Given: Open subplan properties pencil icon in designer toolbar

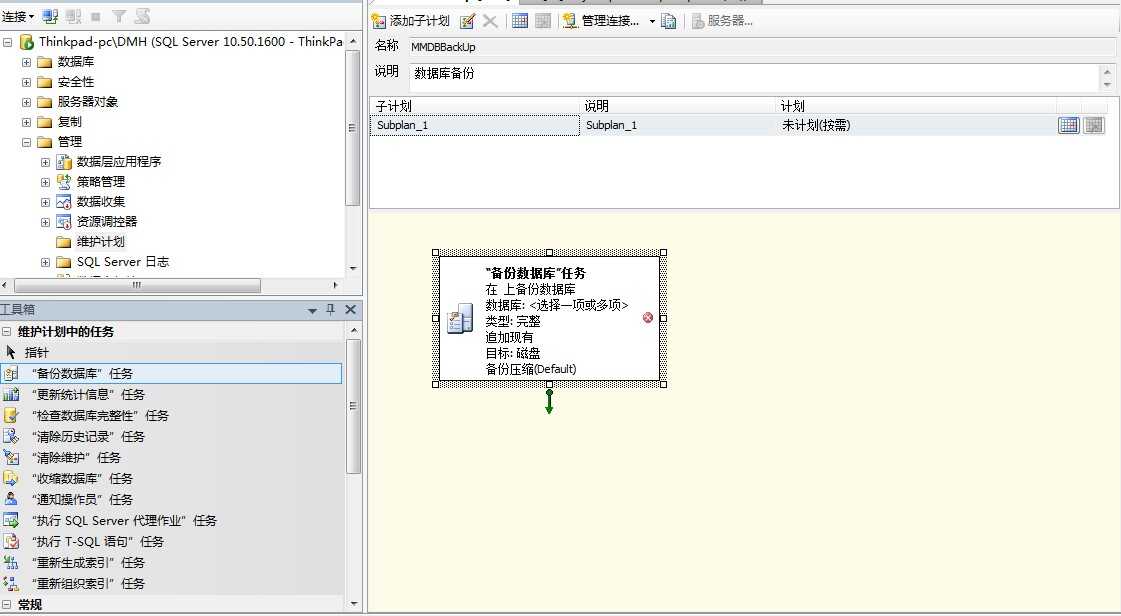Looking at the screenshot, I should pos(468,21).
